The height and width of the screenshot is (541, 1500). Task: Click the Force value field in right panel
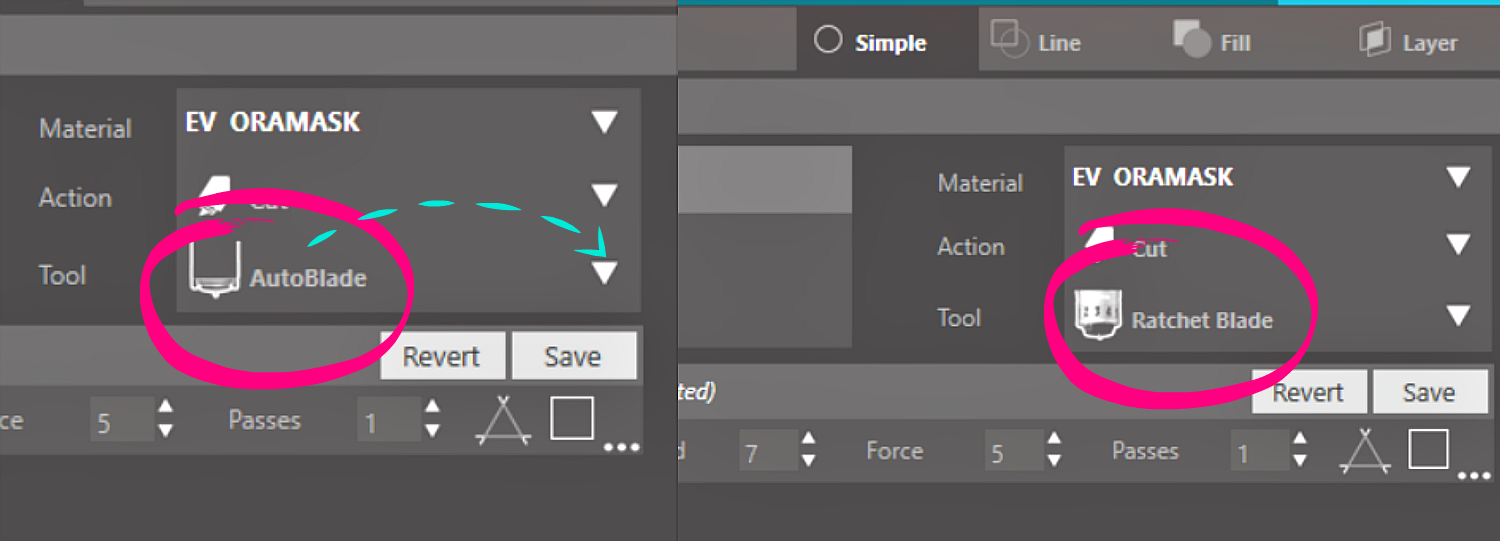pos(1012,453)
